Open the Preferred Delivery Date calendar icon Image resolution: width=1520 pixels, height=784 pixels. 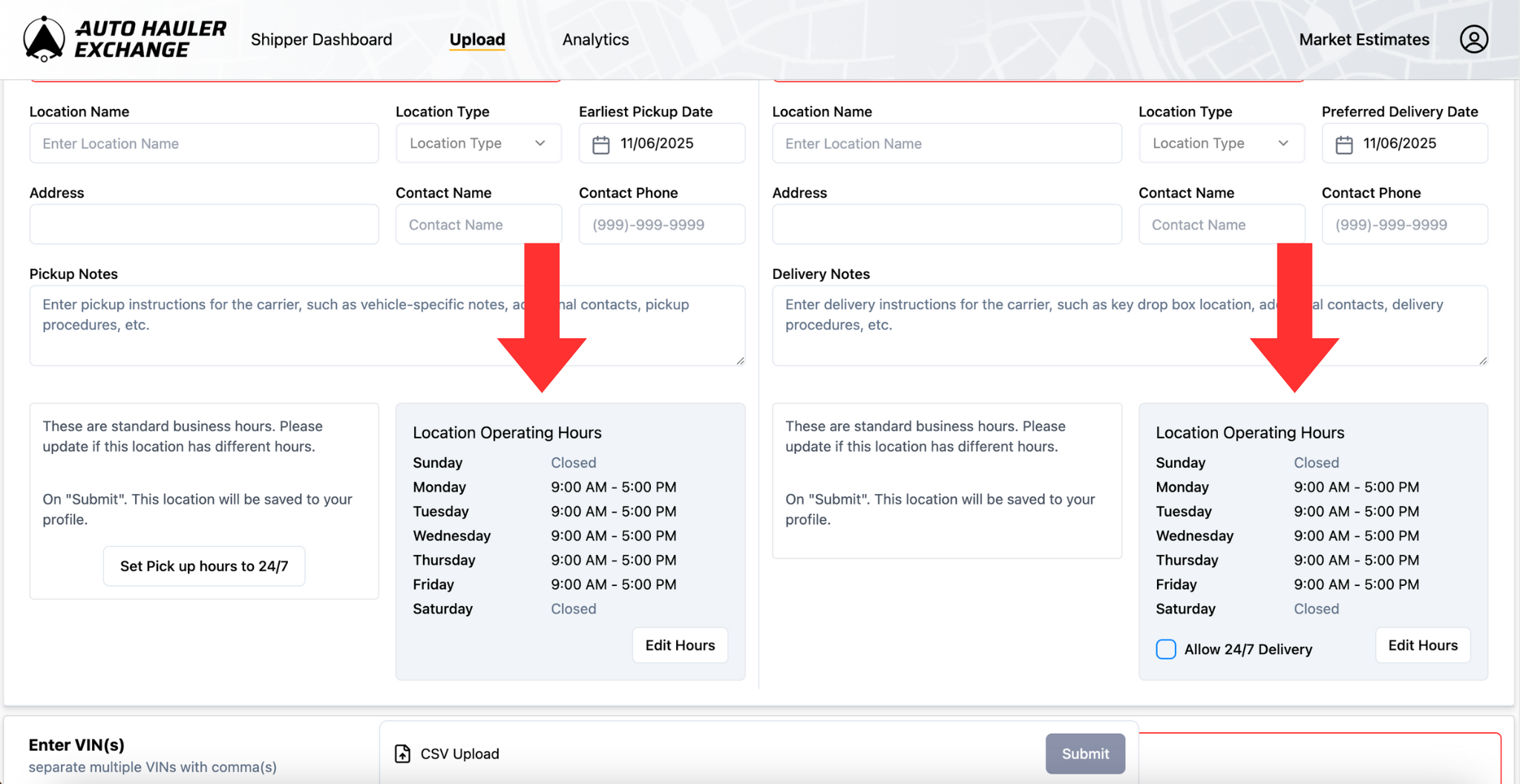(1346, 143)
